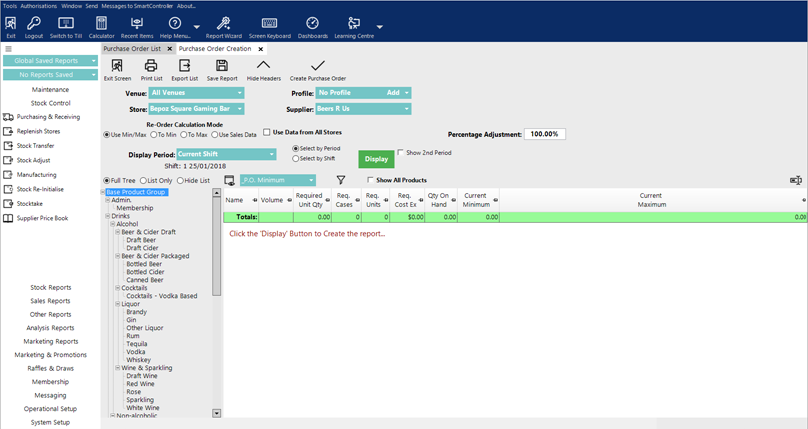Check the Show 2nd Period box
Screen dimensions: 808x429
[x=401, y=153]
